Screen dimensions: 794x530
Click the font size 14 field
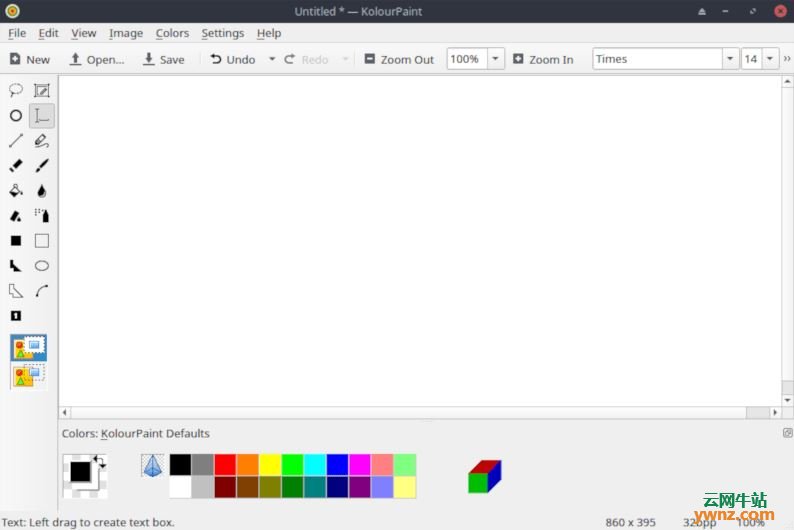point(751,59)
